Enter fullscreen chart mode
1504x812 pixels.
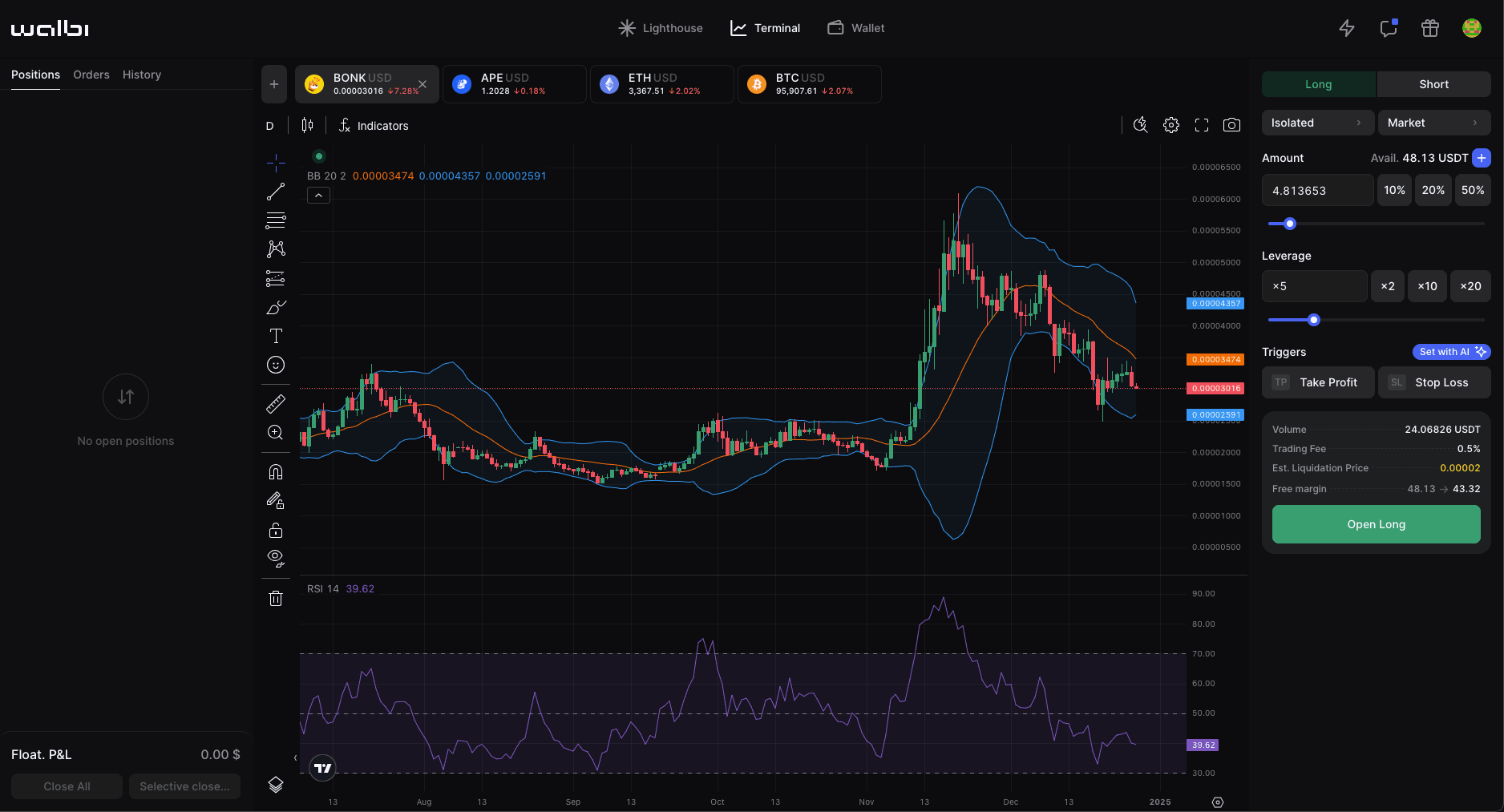coord(1201,125)
